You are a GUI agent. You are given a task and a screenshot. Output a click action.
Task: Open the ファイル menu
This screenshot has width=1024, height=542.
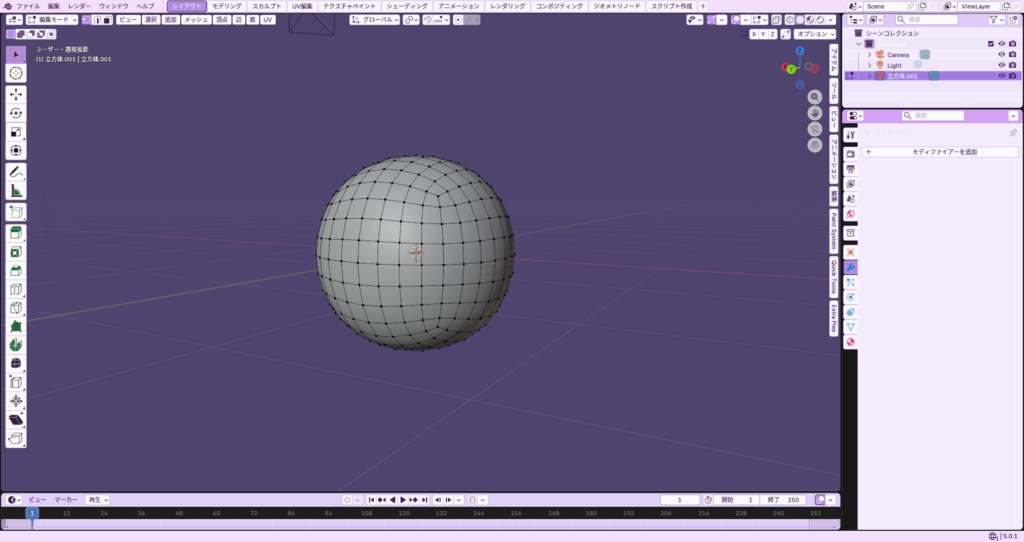click(28, 6)
